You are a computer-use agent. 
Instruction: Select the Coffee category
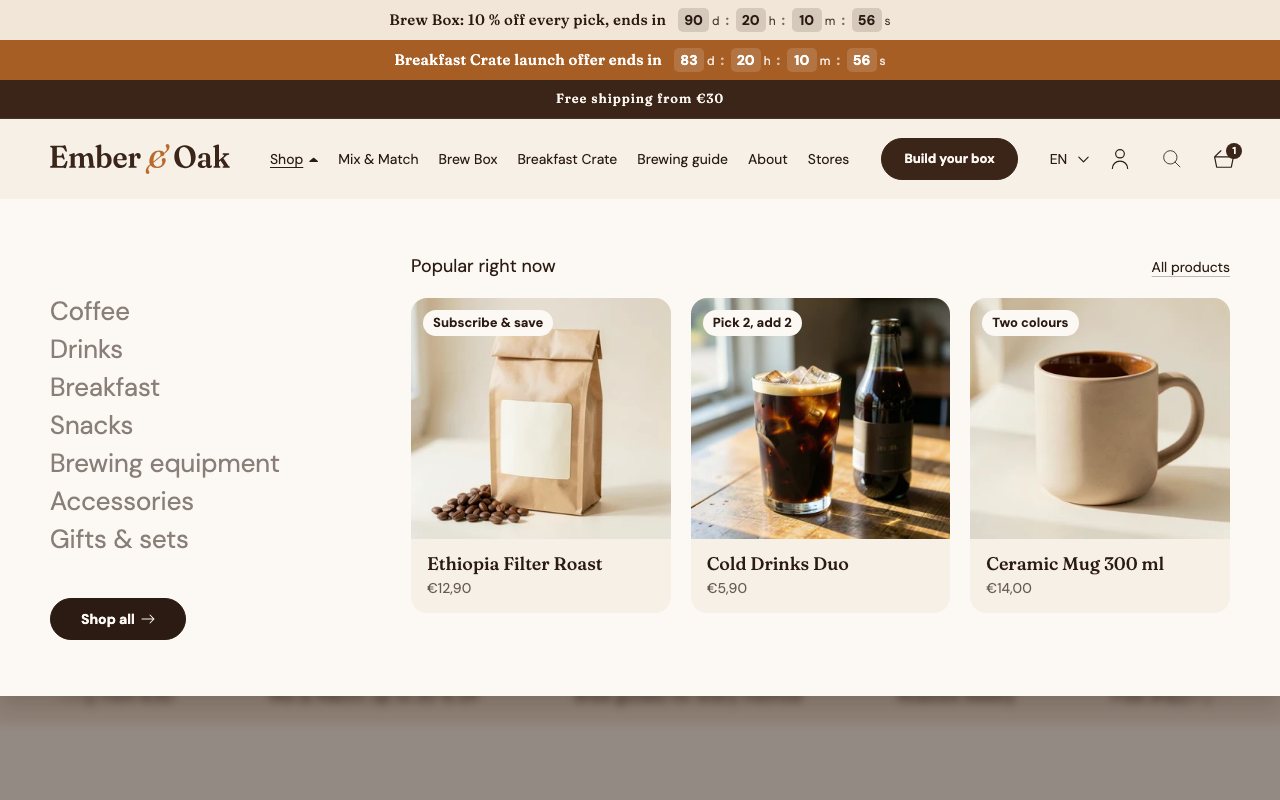tap(90, 311)
